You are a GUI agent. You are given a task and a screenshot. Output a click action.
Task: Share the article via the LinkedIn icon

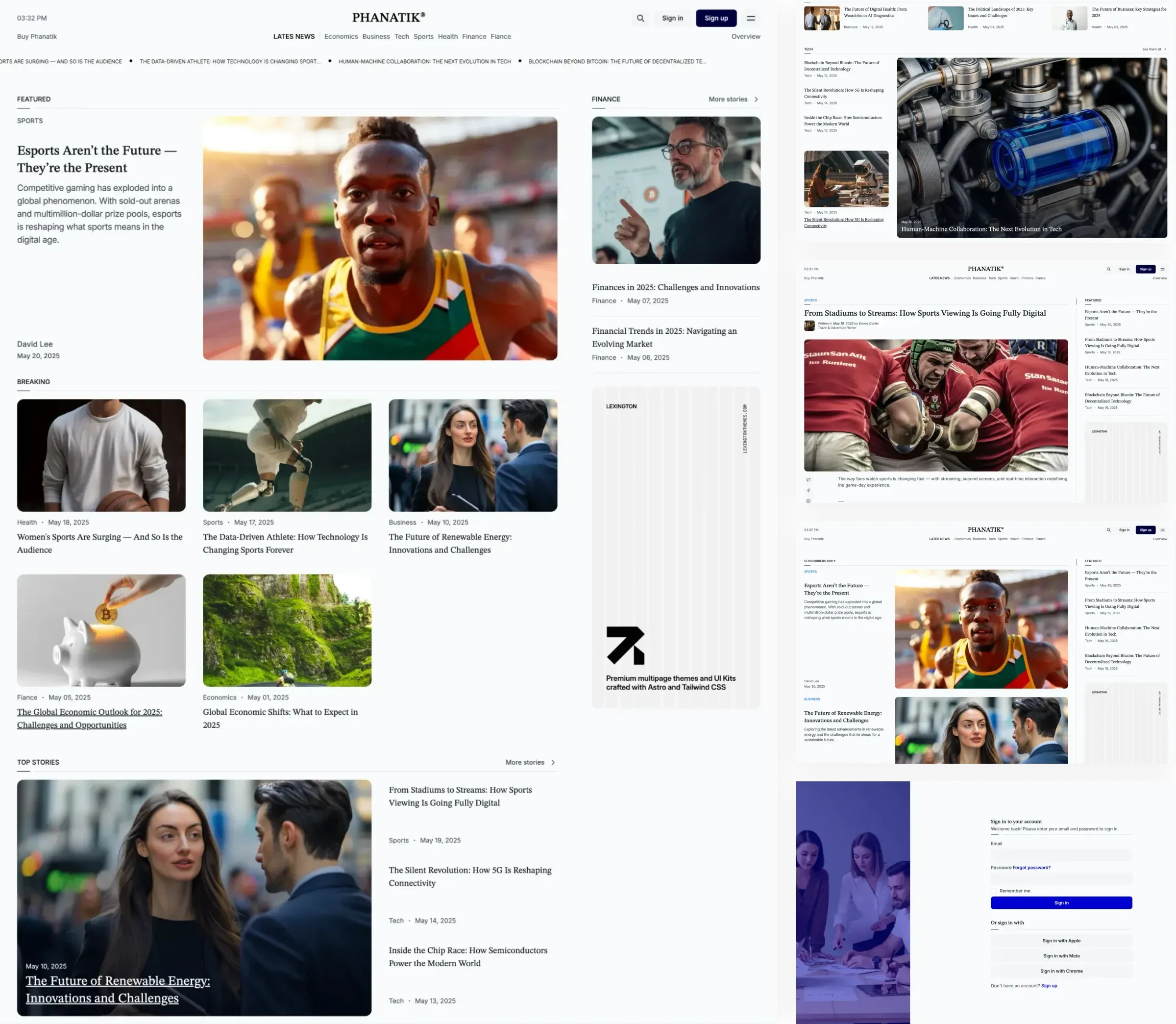808,501
